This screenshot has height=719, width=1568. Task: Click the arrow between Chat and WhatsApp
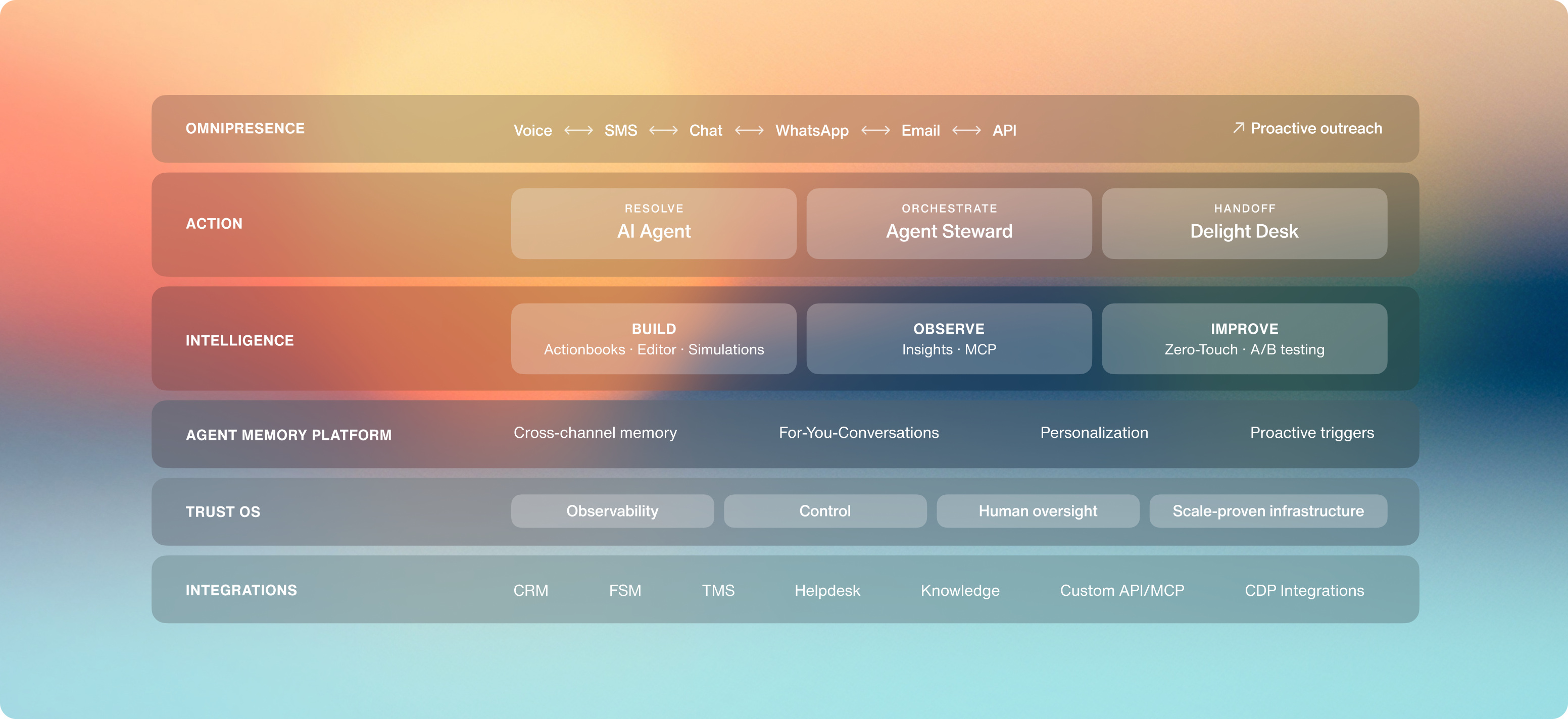pyautogui.click(x=749, y=130)
